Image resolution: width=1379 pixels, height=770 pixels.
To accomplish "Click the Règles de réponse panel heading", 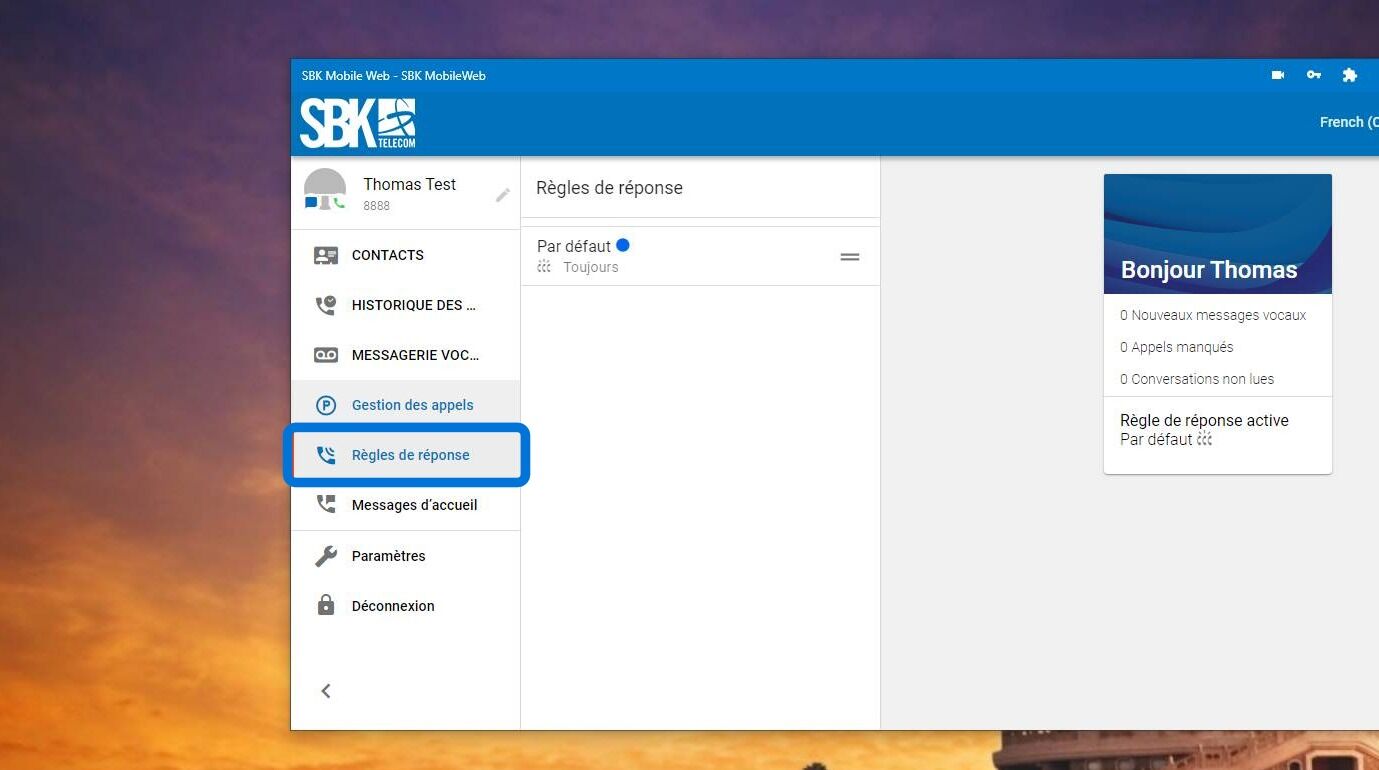I will pyautogui.click(x=609, y=188).
